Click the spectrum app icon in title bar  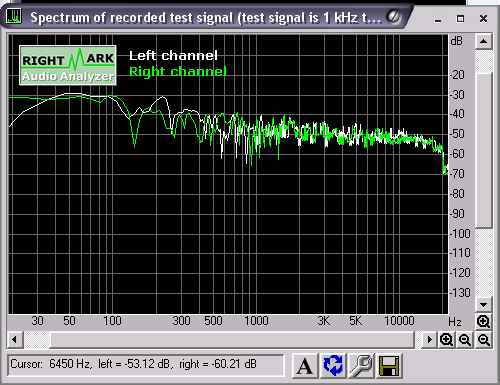tap(13, 16)
